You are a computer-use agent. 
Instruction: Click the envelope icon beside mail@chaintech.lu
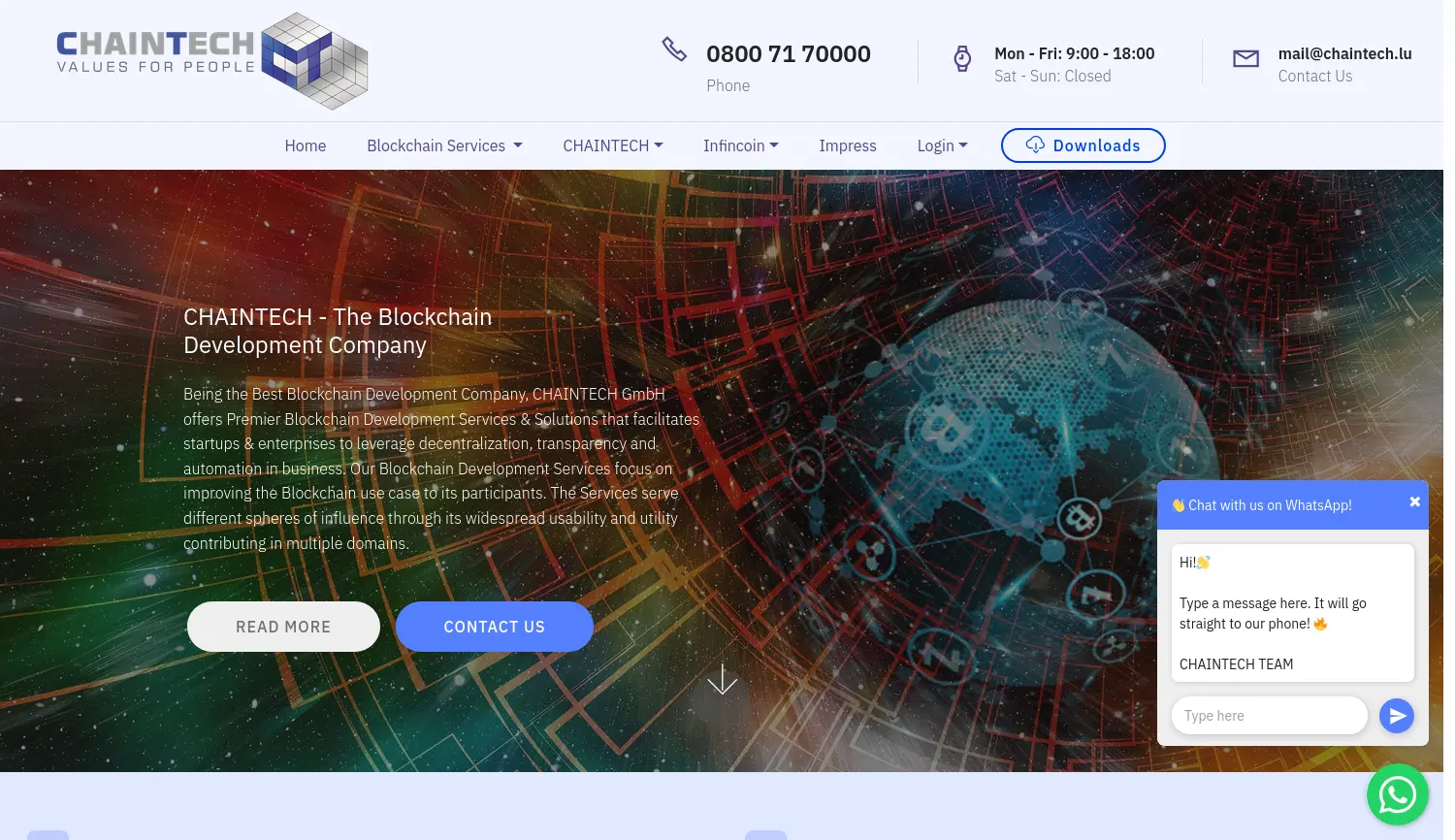[x=1245, y=58]
